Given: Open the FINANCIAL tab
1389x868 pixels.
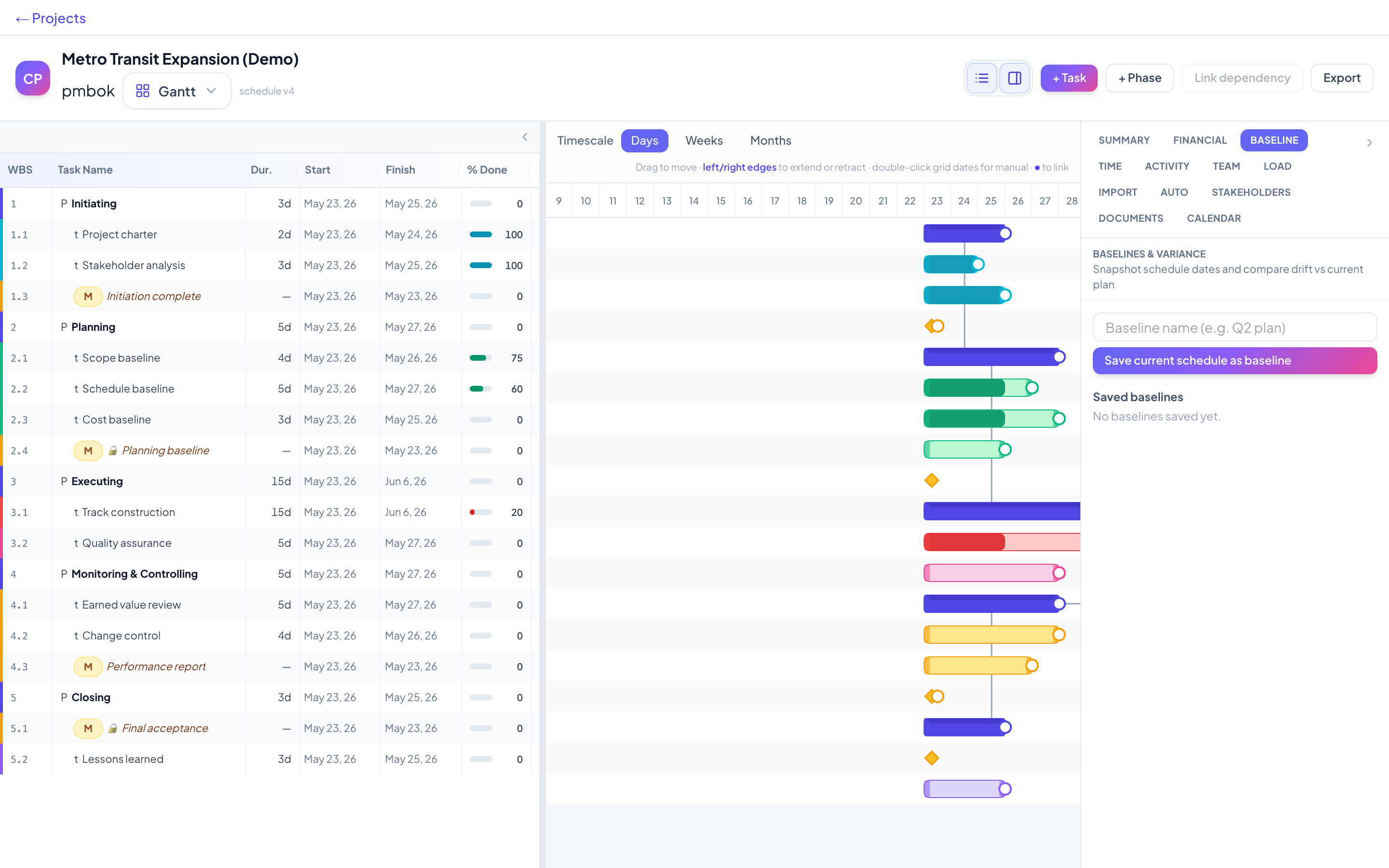Looking at the screenshot, I should pyautogui.click(x=1199, y=140).
